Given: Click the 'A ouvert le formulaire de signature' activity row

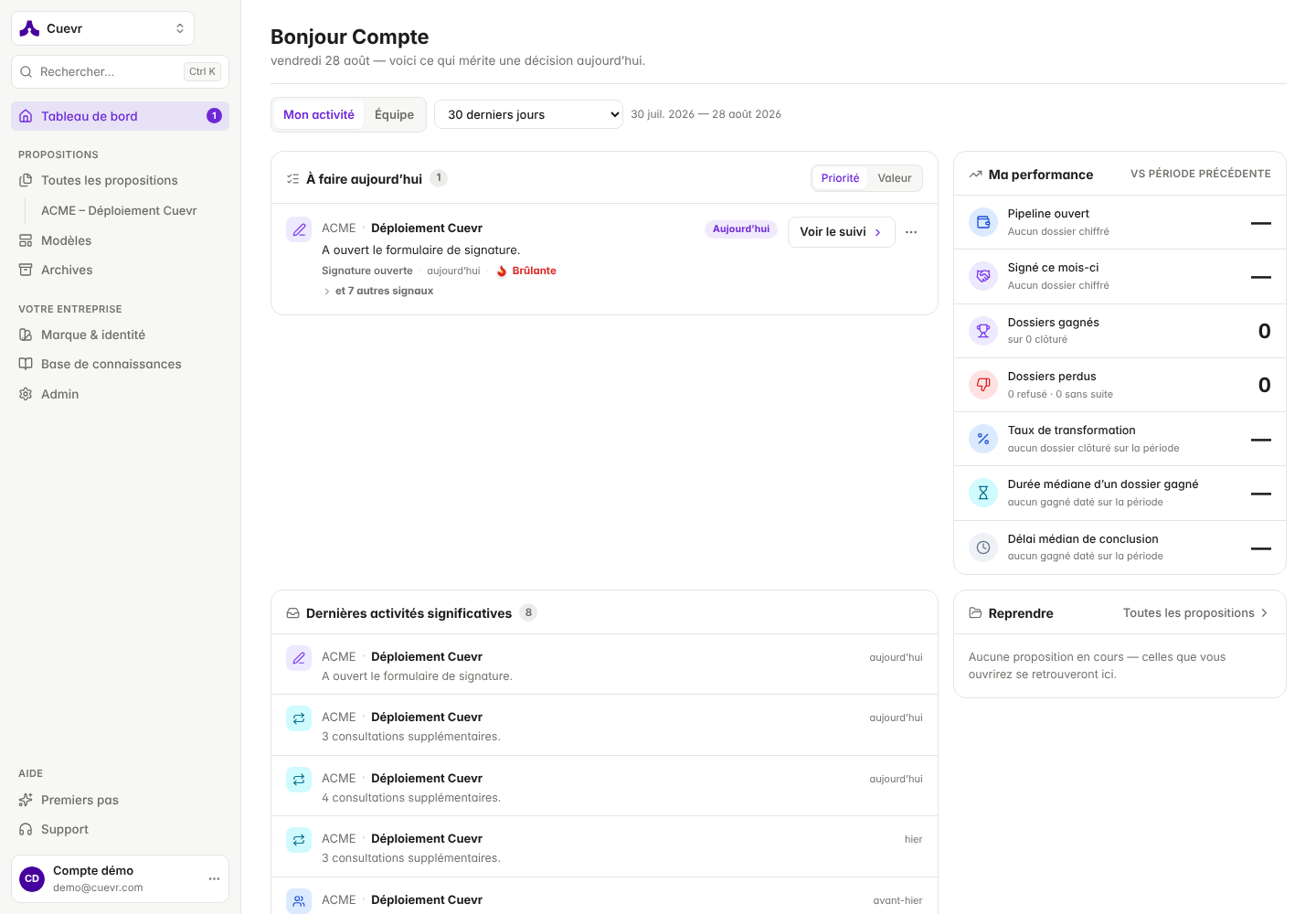Looking at the screenshot, I should pyautogui.click(x=604, y=664).
